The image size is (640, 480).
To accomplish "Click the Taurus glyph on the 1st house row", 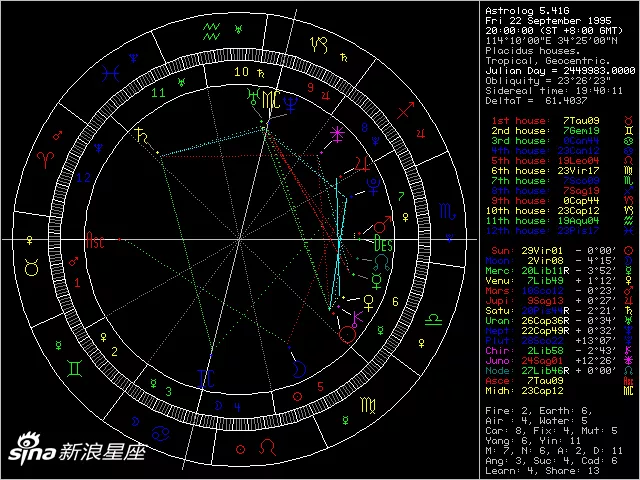I will tap(628, 120).
